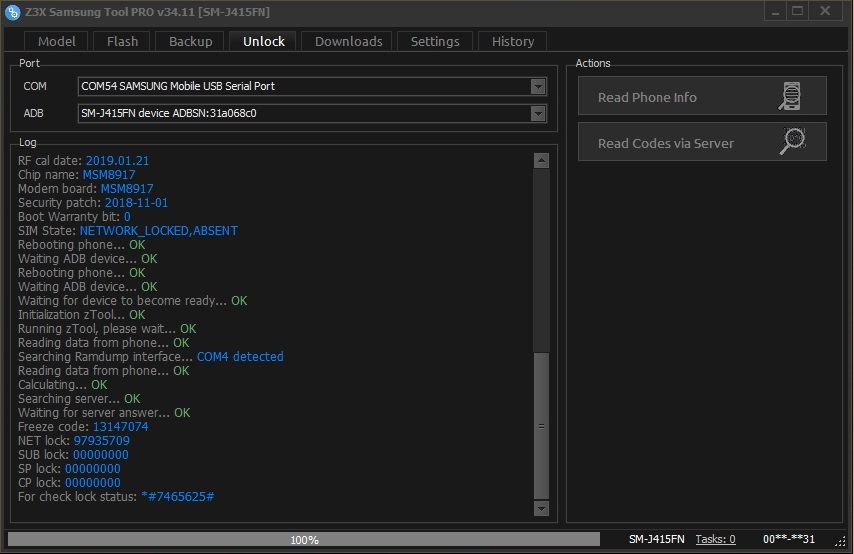Open the COM port dropdown arrow
This screenshot has height=554, width=854.
tap(538, 87)
